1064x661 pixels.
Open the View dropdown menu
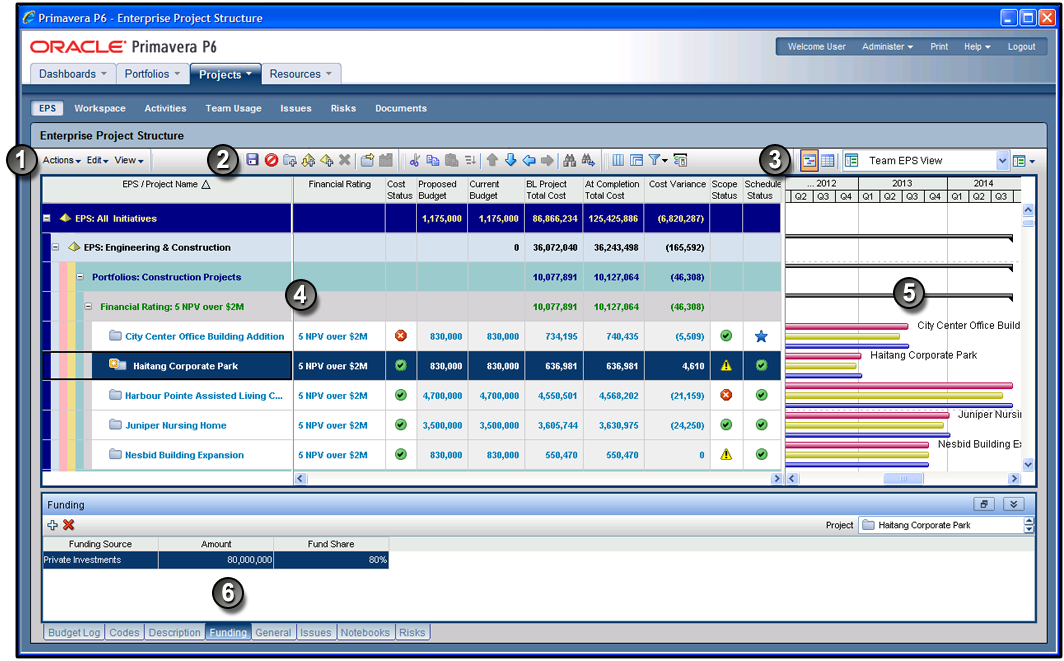tap(128, 160)
